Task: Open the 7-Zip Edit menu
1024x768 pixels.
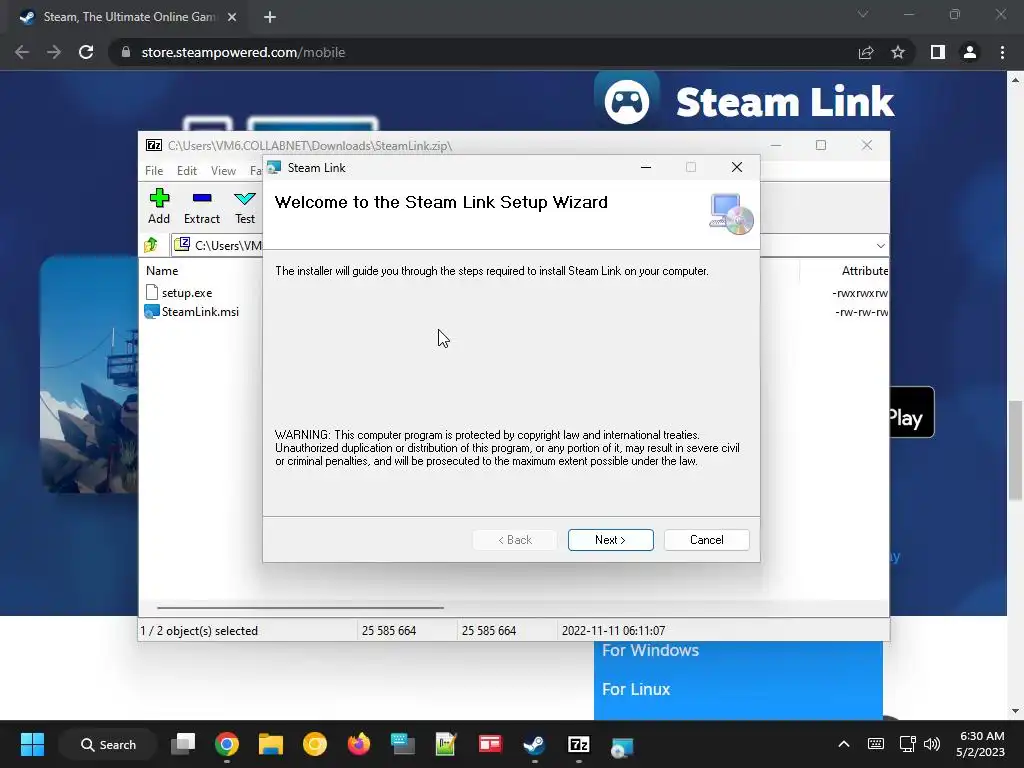Action: (x=187, y=170)
